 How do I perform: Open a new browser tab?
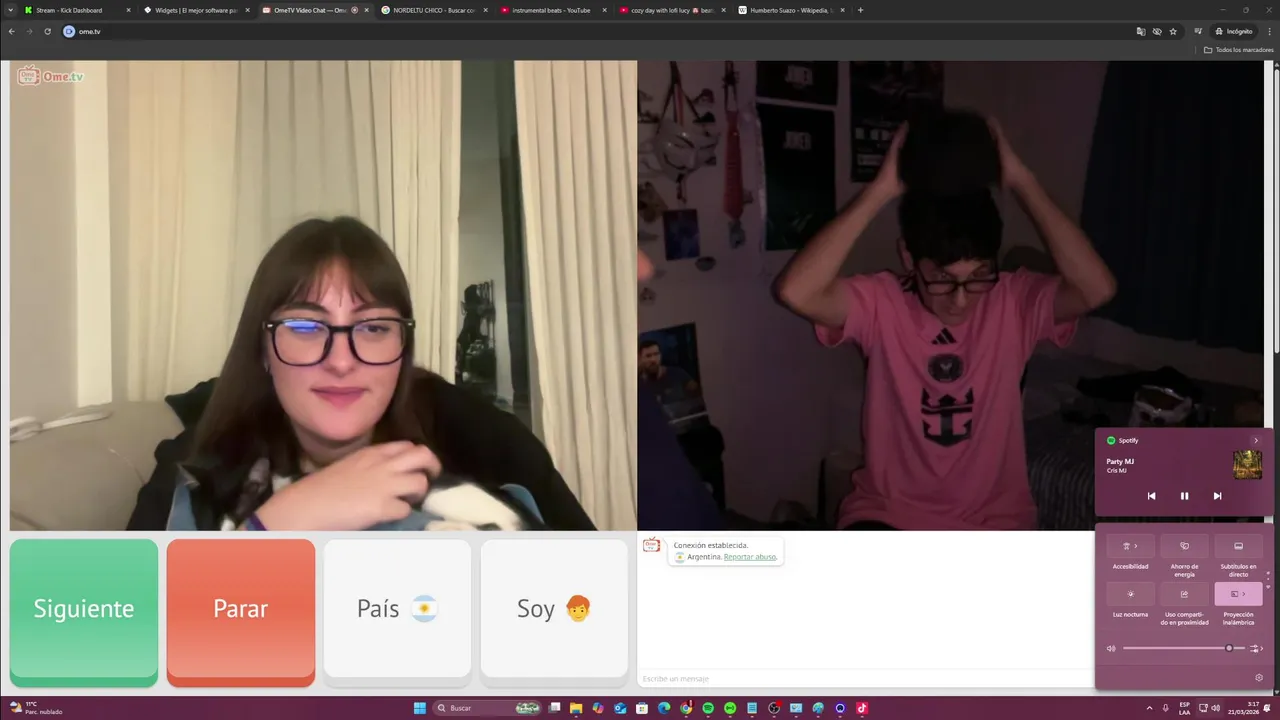click(x=861, y=10)
